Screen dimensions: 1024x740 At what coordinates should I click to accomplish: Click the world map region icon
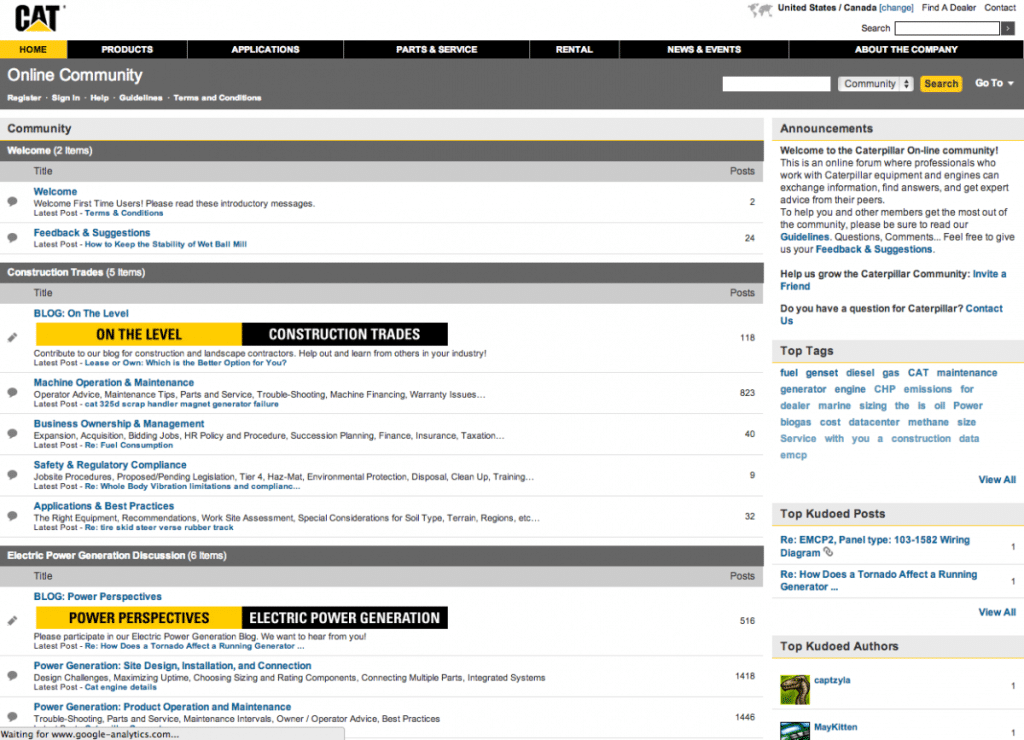click(x=760, y=10)
